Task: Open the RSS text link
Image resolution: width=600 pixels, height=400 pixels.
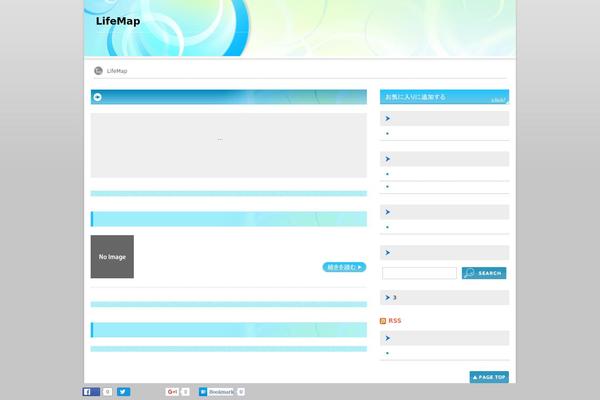Action: tap(395, 321)
